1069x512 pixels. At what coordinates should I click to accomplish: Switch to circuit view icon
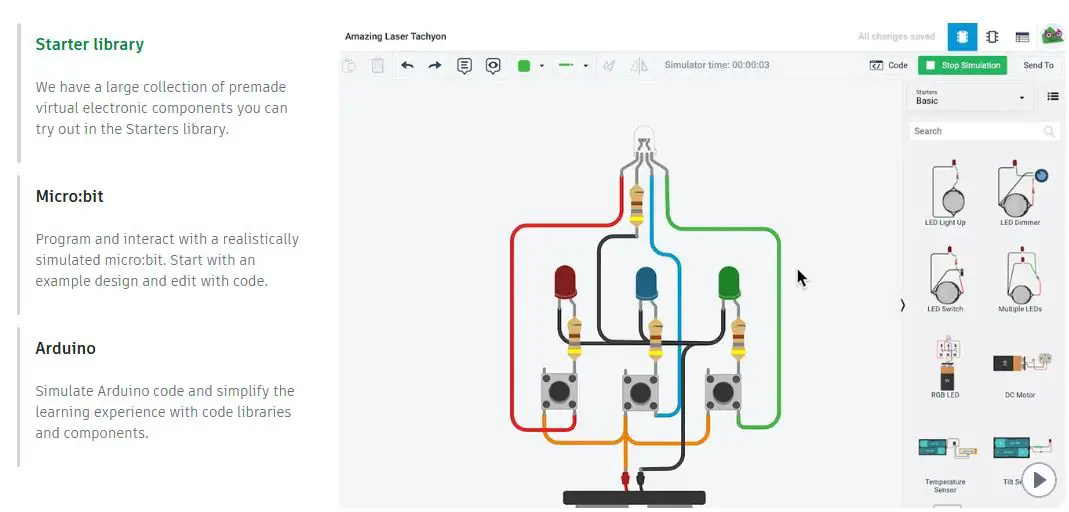(962, 37)
